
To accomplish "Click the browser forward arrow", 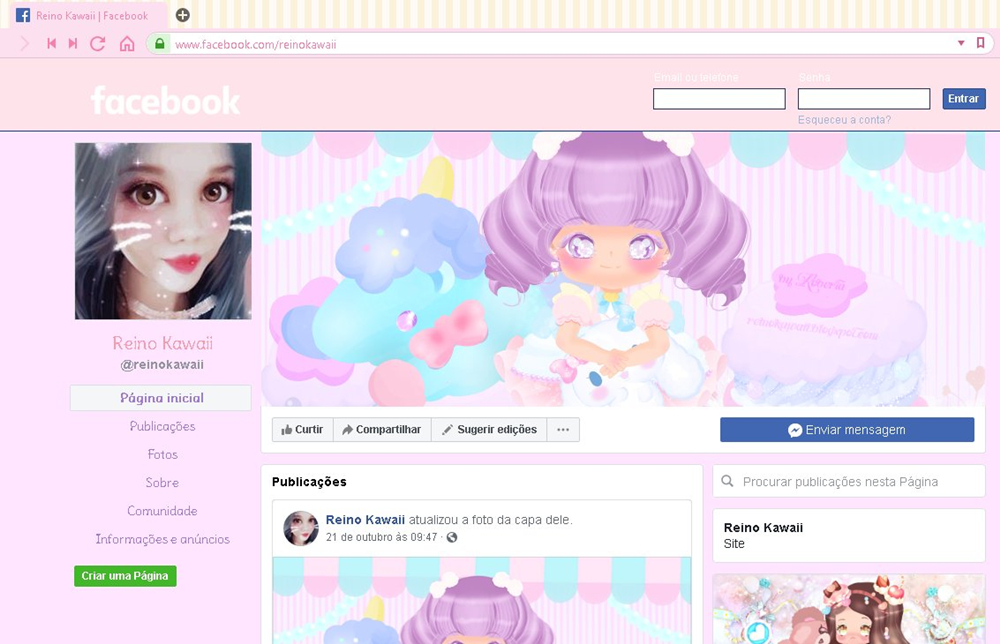I will 25,43.
